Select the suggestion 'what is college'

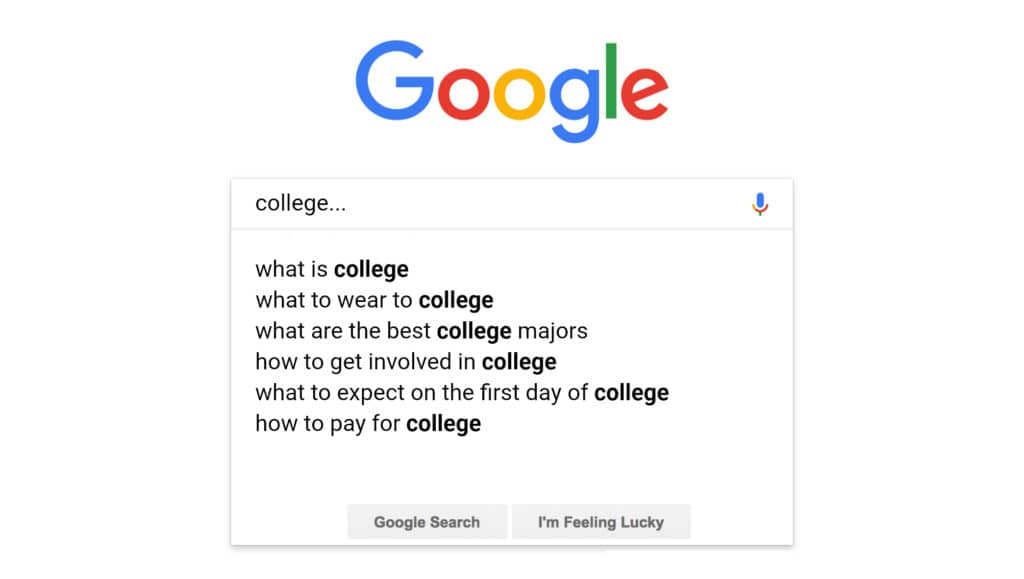[x=333, y=269]
